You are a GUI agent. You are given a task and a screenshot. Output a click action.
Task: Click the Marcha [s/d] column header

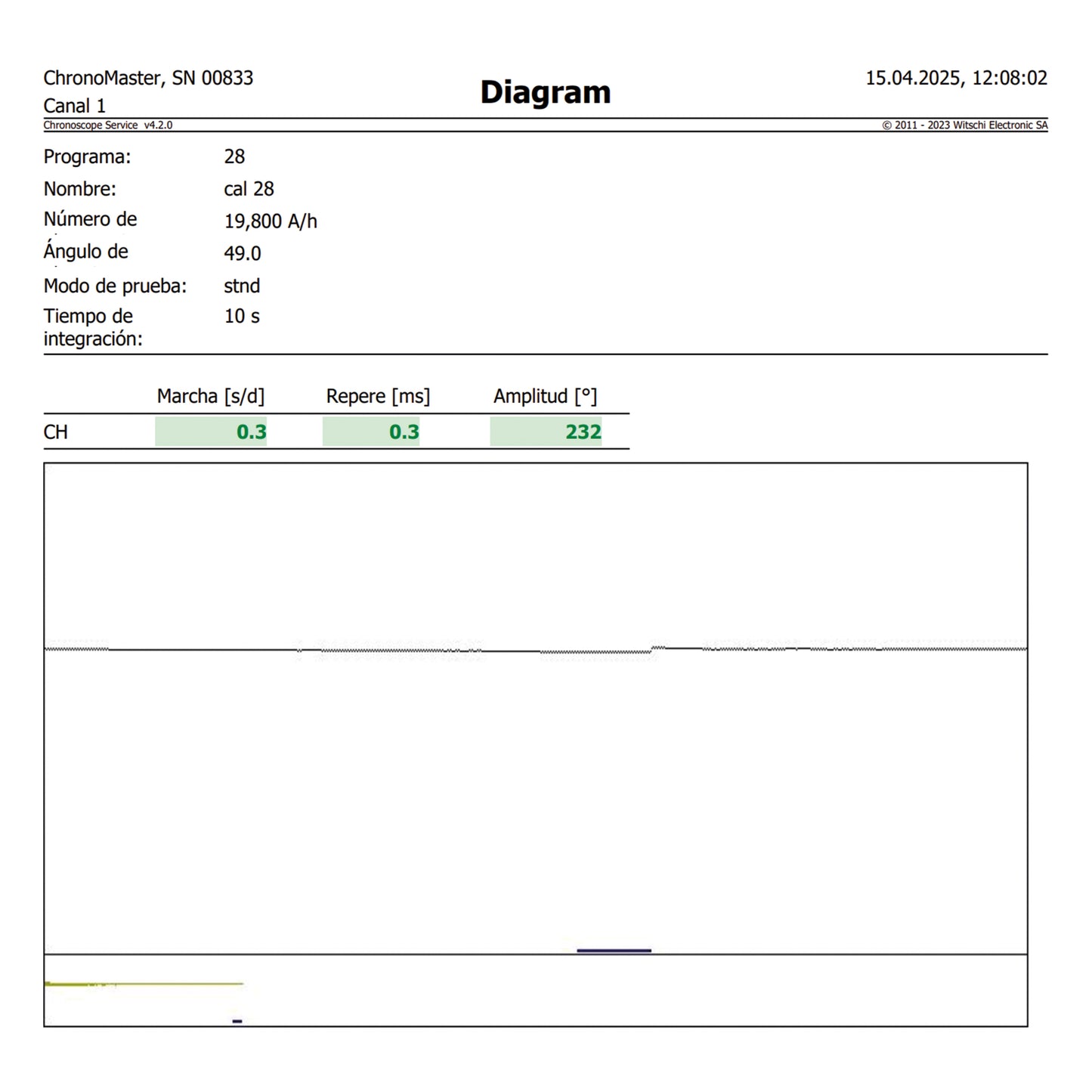click(x=210, y=396)
